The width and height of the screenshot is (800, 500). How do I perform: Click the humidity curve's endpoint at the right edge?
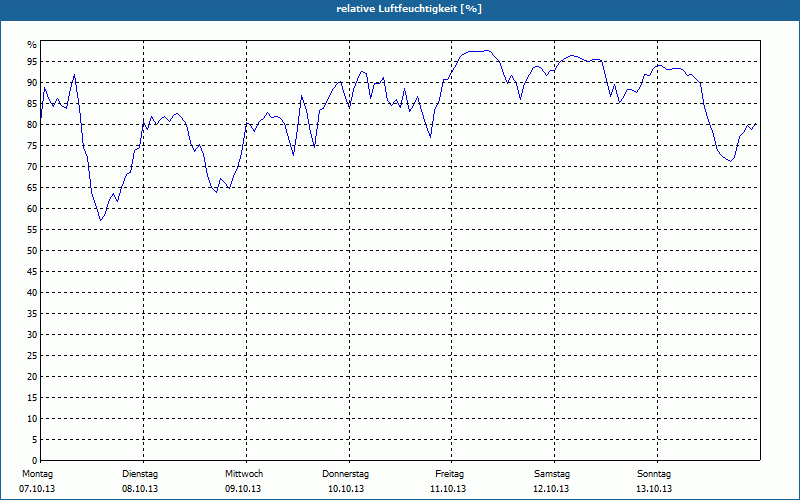click(x=756, y=124)
